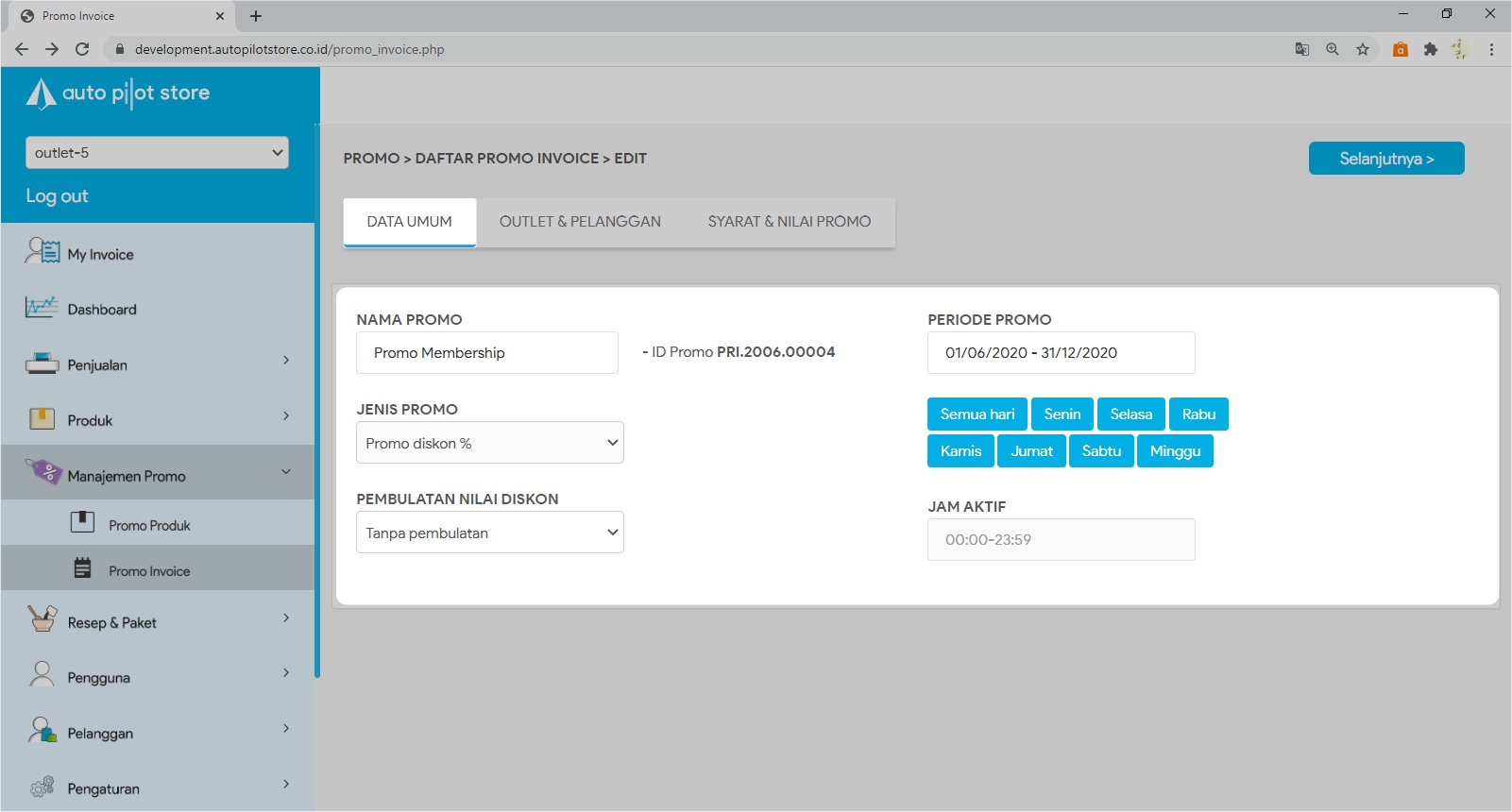The height and width of the screenshot is (812, 1512).
Task: Click the Nama Promo text field
Action: (486, 353)
